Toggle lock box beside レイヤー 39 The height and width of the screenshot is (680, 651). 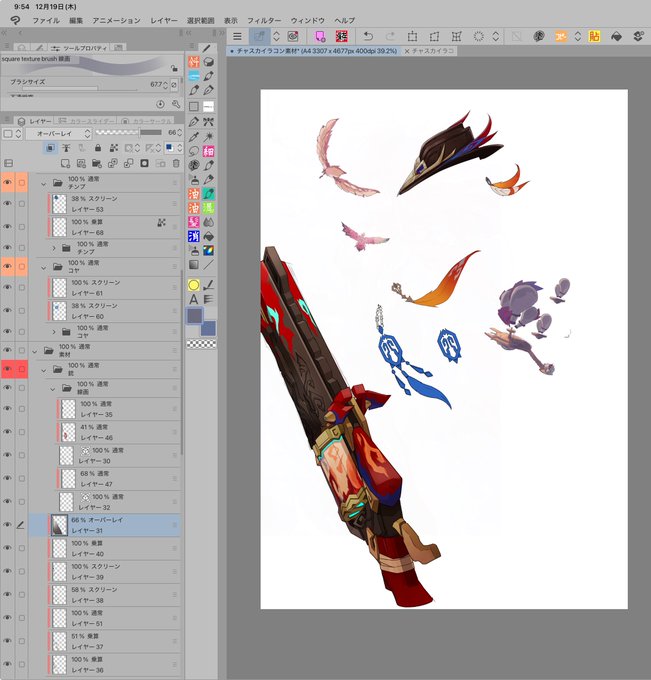pyautogui.click(x=22, y=572)
